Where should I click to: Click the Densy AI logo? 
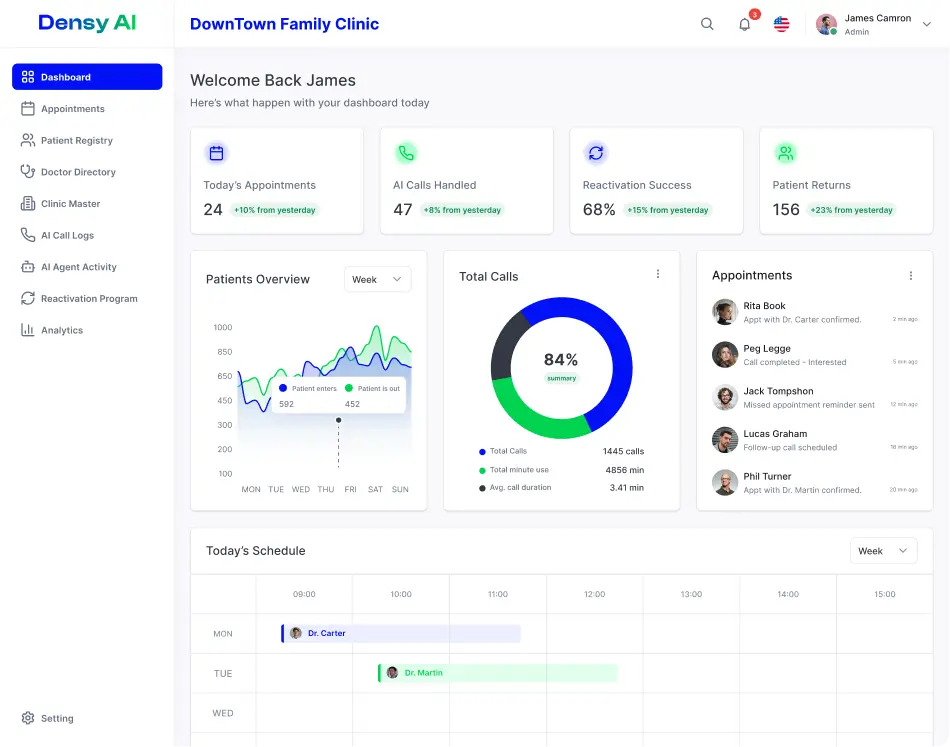coord(87,23)
